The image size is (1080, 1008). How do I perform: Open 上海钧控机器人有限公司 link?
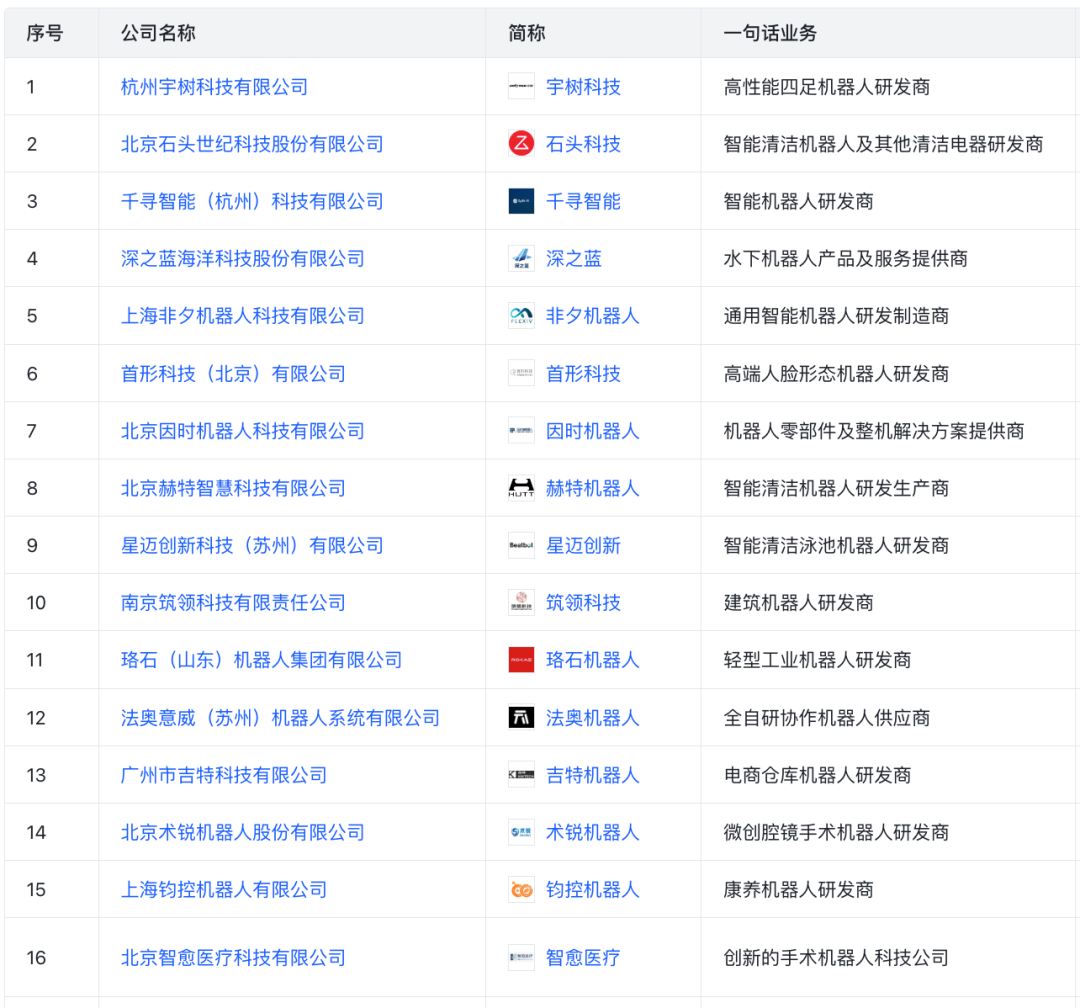click(224, 889)
